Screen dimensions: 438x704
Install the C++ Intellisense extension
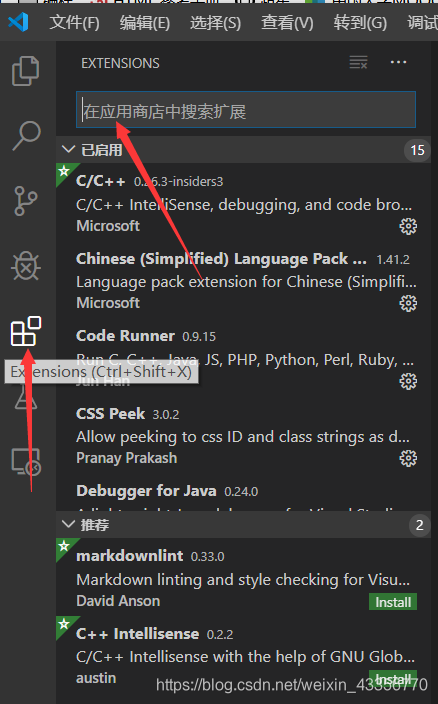393,678
